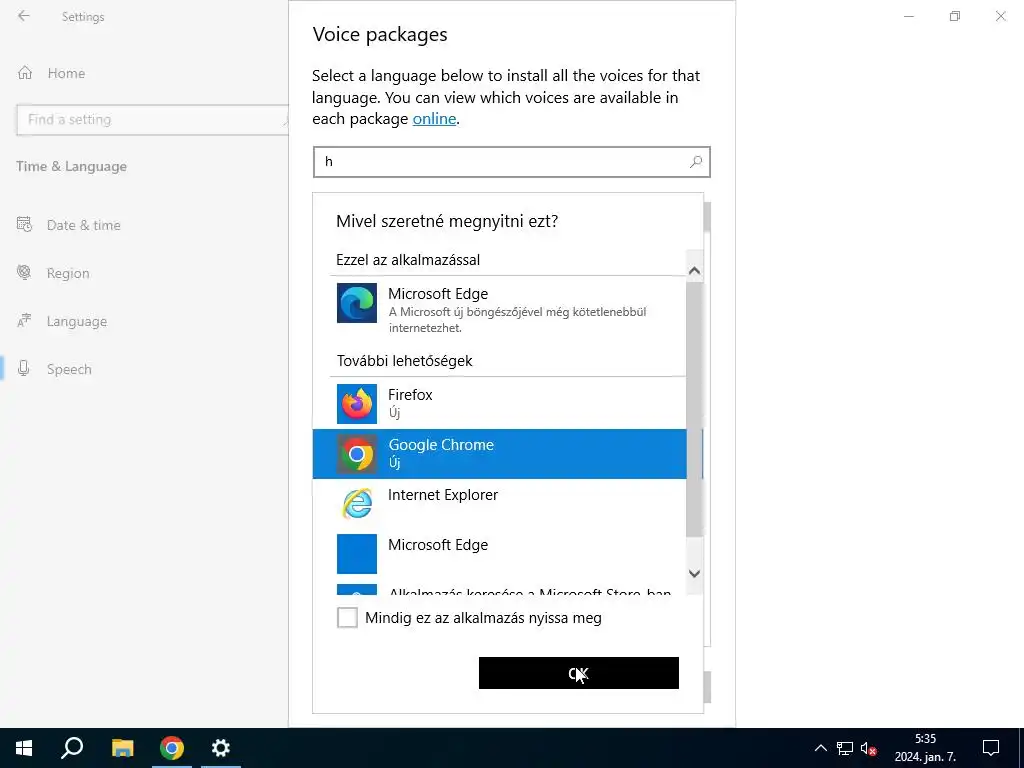Open taskbar search magnifier

72,748
